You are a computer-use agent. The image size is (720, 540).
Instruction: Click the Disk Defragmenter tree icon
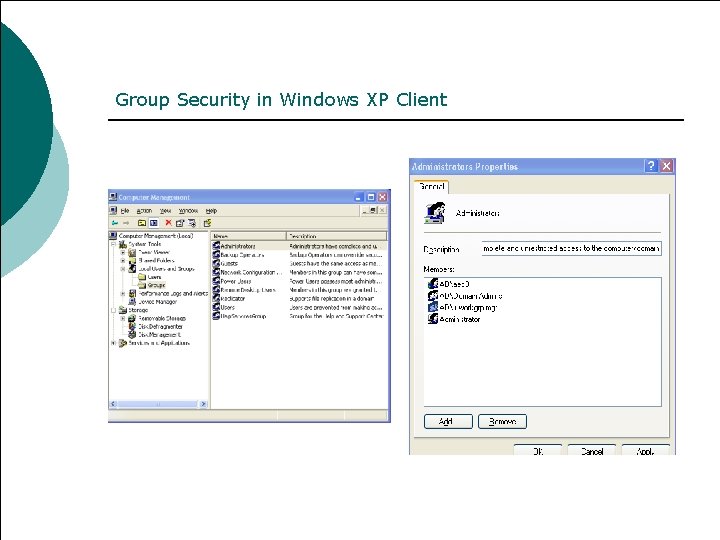[x=132, y=326]
